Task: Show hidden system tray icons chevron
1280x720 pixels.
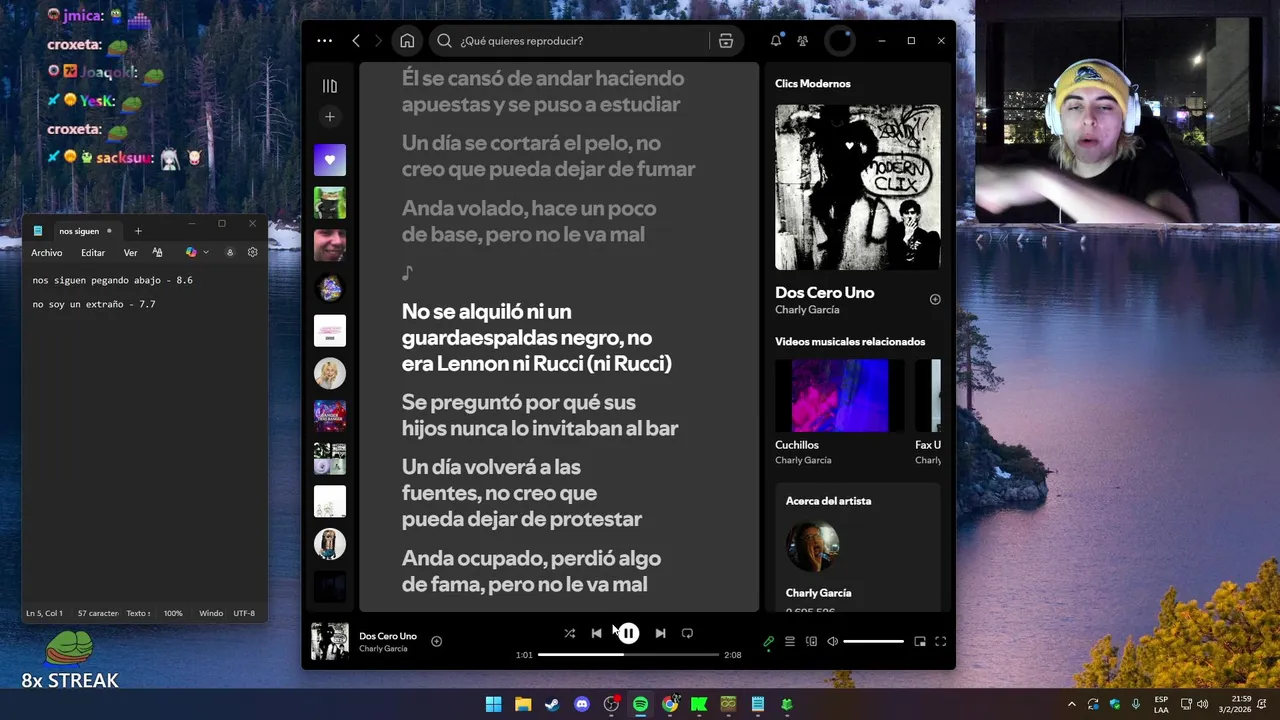Action: pos(1072,704)
